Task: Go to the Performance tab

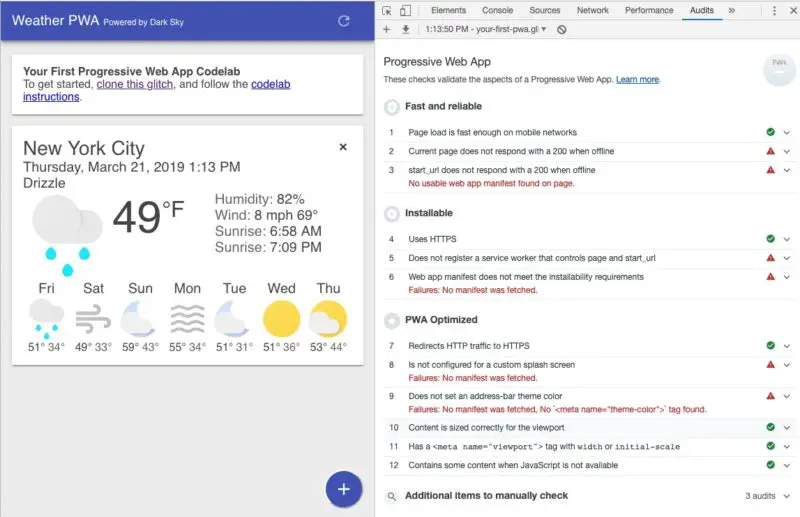Action: [x=649, y=10]
